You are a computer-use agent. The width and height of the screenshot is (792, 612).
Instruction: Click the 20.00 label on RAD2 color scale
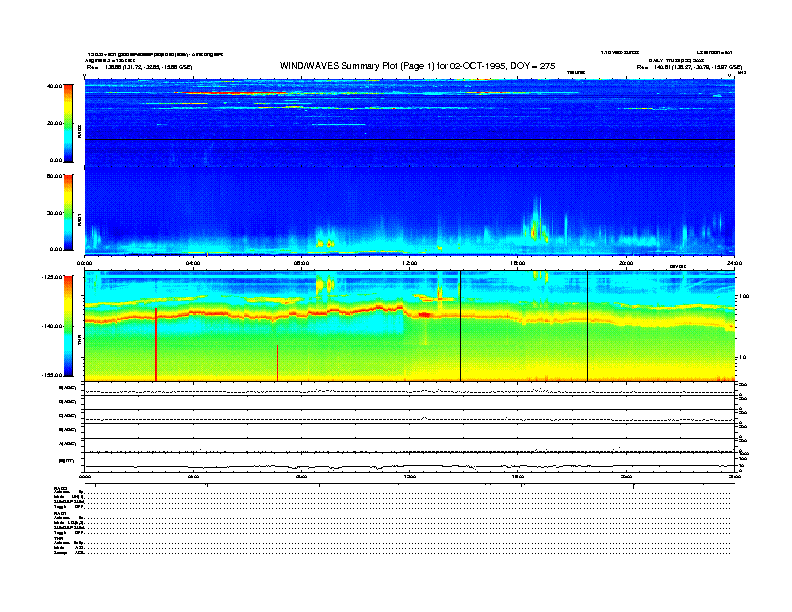click(54, 123)
